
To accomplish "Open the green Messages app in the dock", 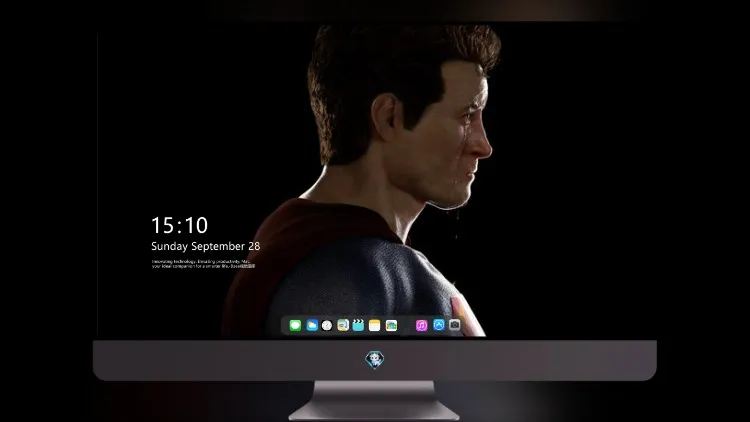I will coord(295,325).
